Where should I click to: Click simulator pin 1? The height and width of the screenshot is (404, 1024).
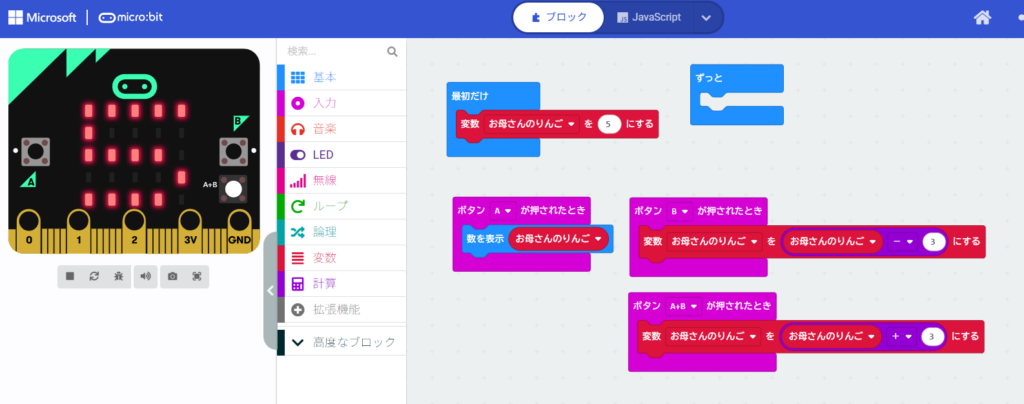tap(79, 230)
